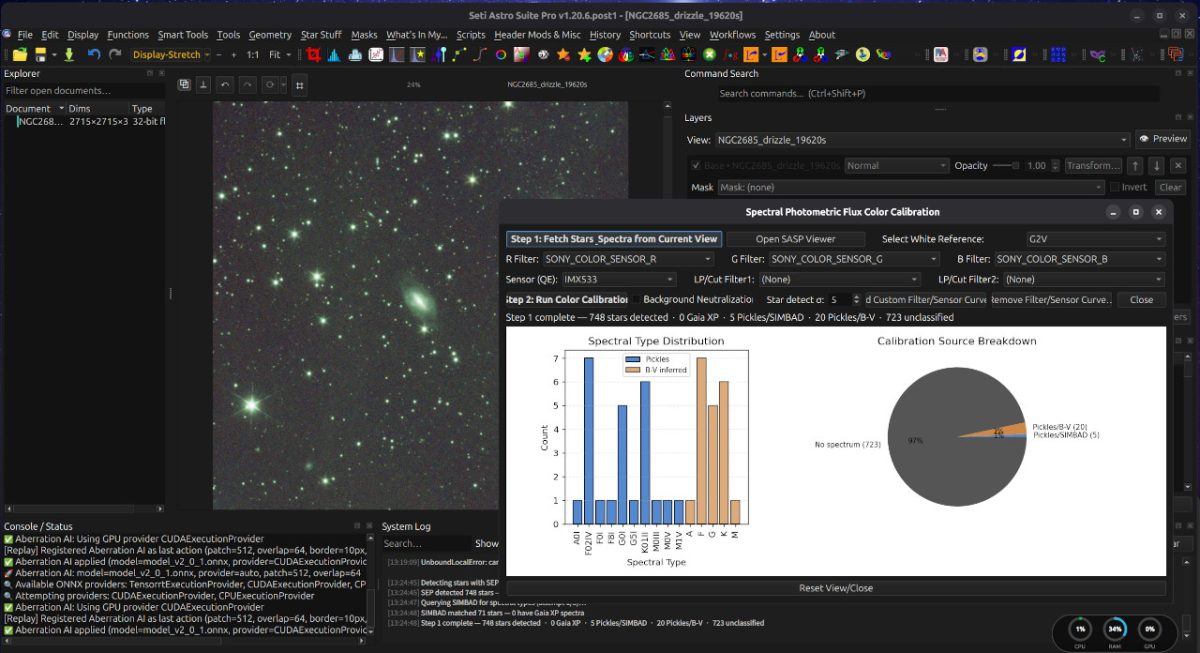Open a file with the yellow folder icon

[20, 55]
